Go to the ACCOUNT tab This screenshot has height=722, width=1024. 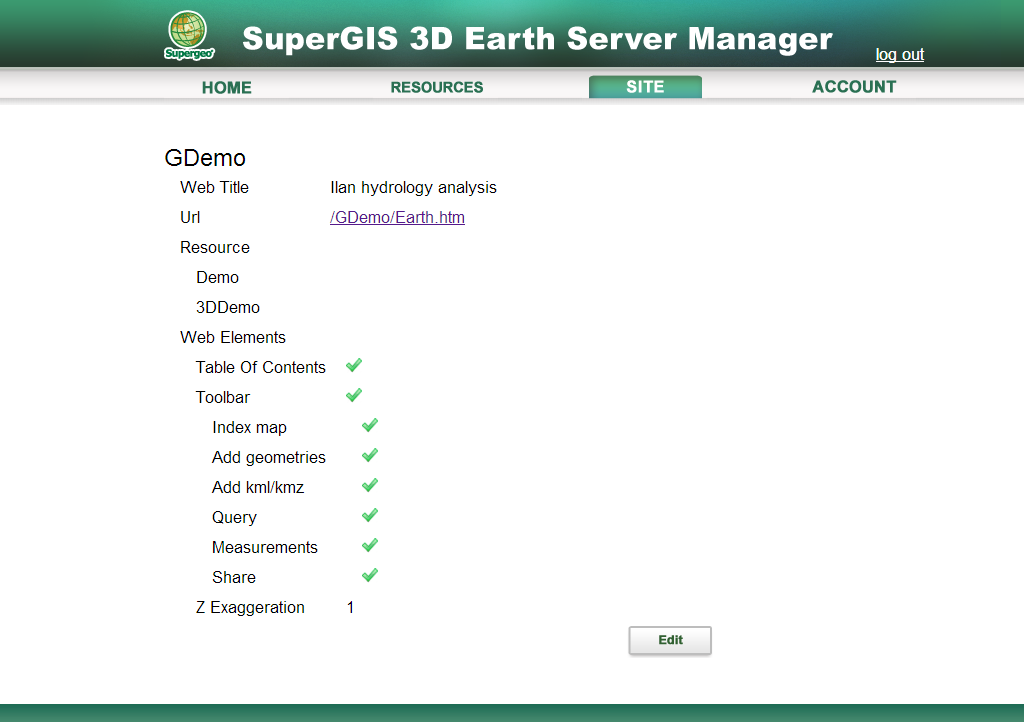(854, 87)
